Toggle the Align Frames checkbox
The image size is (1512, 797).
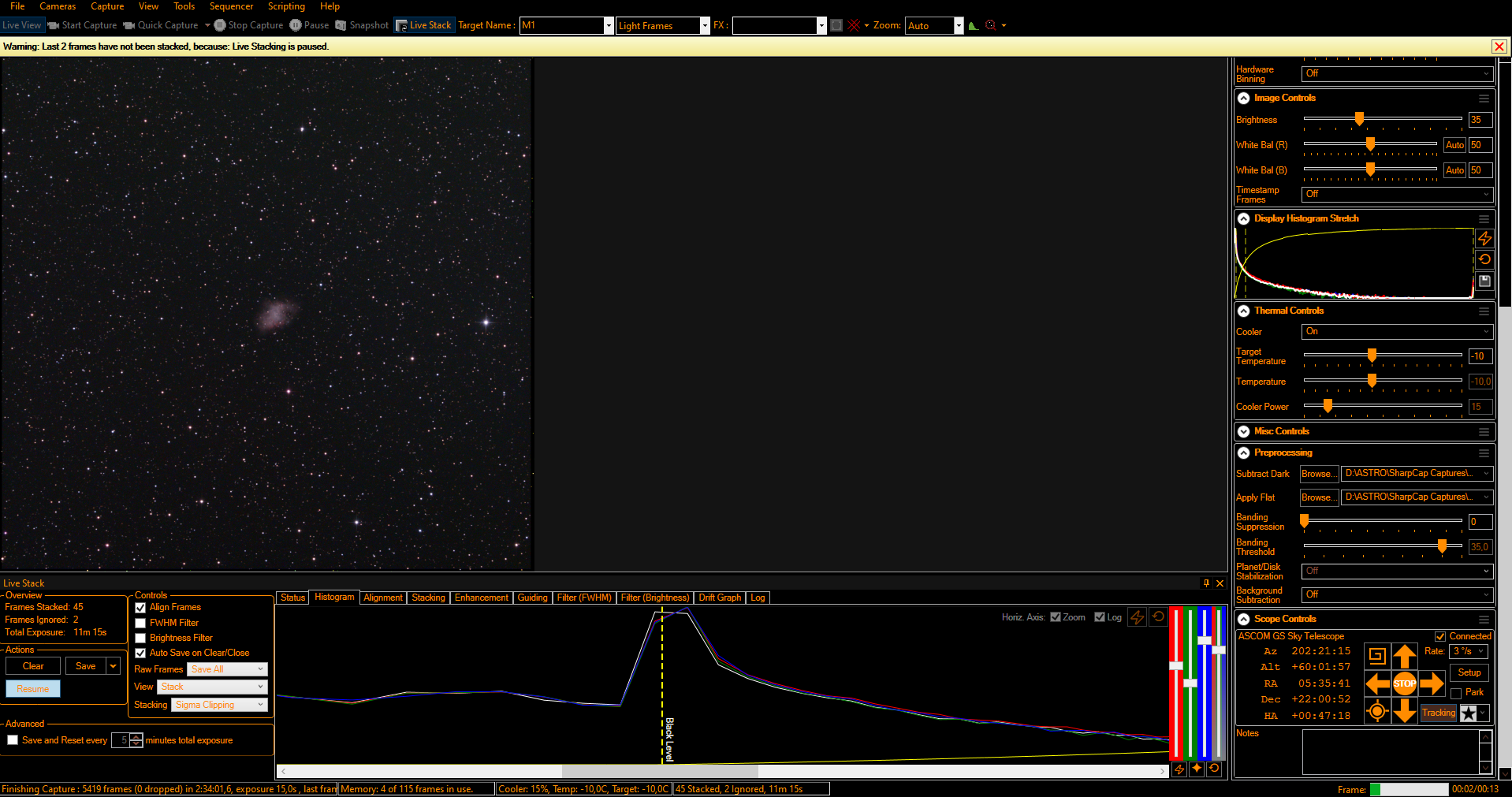point(140,608)
